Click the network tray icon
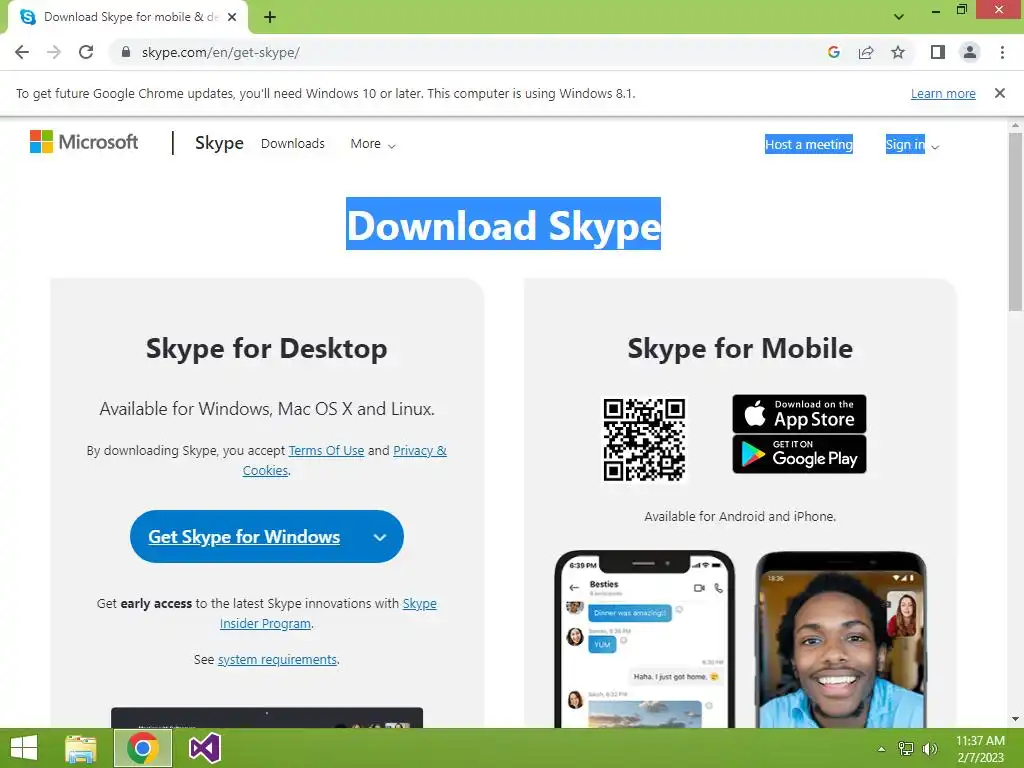The image size is (1024, 768). pos(906,749)
